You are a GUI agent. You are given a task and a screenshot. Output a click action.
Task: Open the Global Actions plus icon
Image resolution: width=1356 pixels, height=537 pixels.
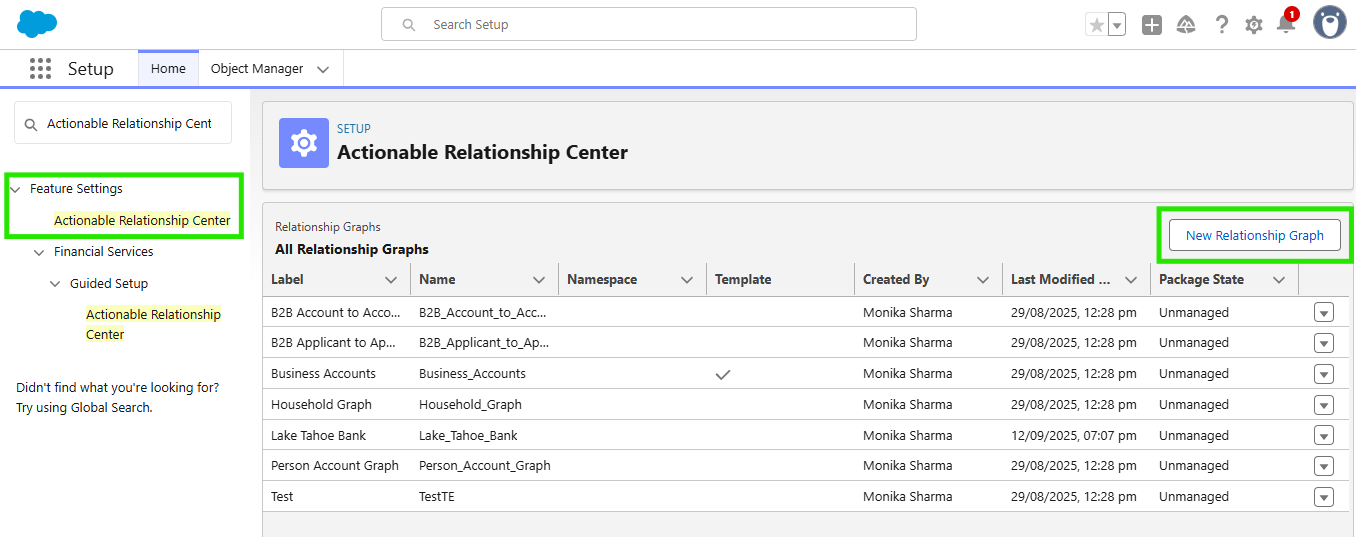[x=1152, y=25]
